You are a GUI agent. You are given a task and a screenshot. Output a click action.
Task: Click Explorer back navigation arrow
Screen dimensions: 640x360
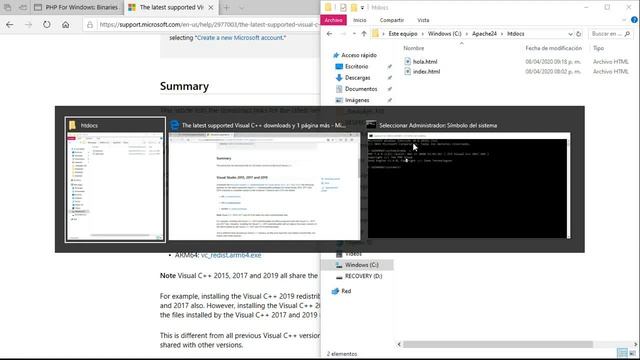[x=329, y=34]
